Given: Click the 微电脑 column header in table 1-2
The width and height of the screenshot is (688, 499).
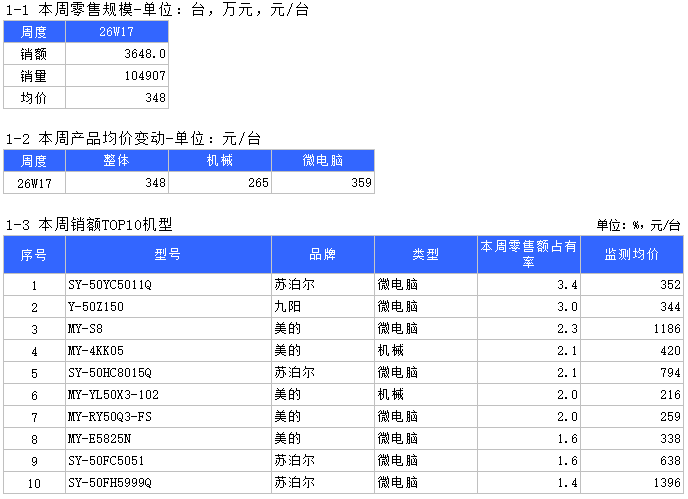Looking at the screenshot, I should 322,161.
